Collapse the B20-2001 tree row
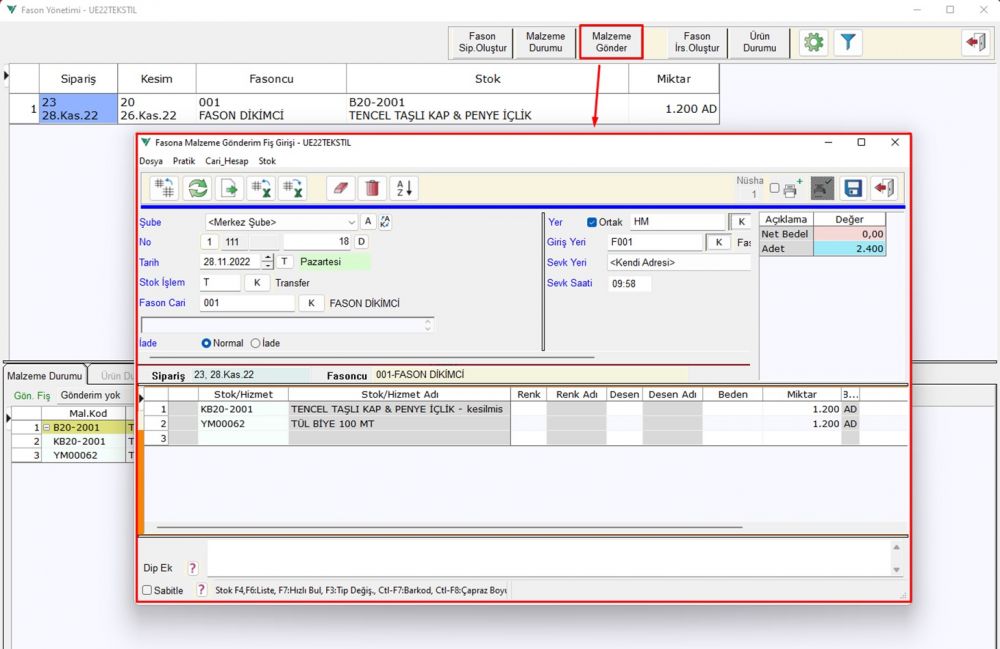Viewport: 1000px width, 649px height. tap(46, 428)
